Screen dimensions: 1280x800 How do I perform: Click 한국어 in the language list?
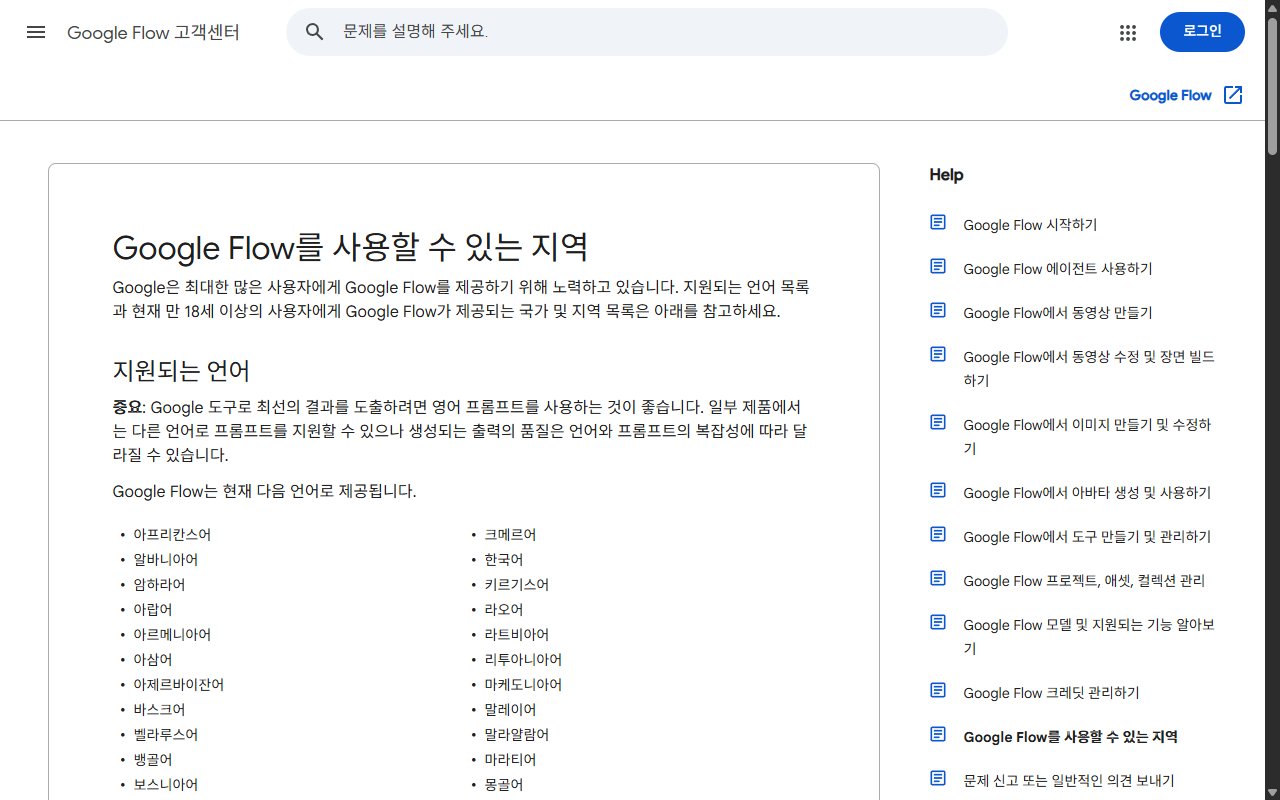point(504,560)
